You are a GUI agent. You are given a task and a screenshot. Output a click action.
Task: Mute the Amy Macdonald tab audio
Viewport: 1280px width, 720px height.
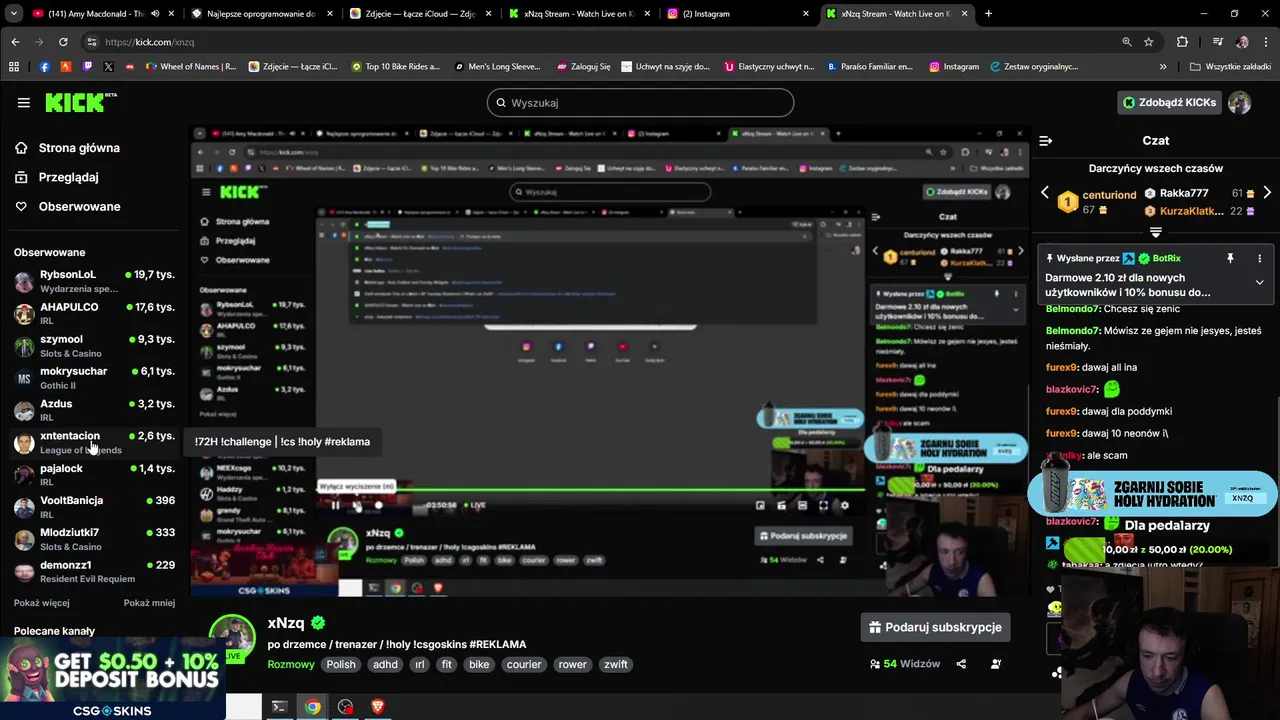154,14
